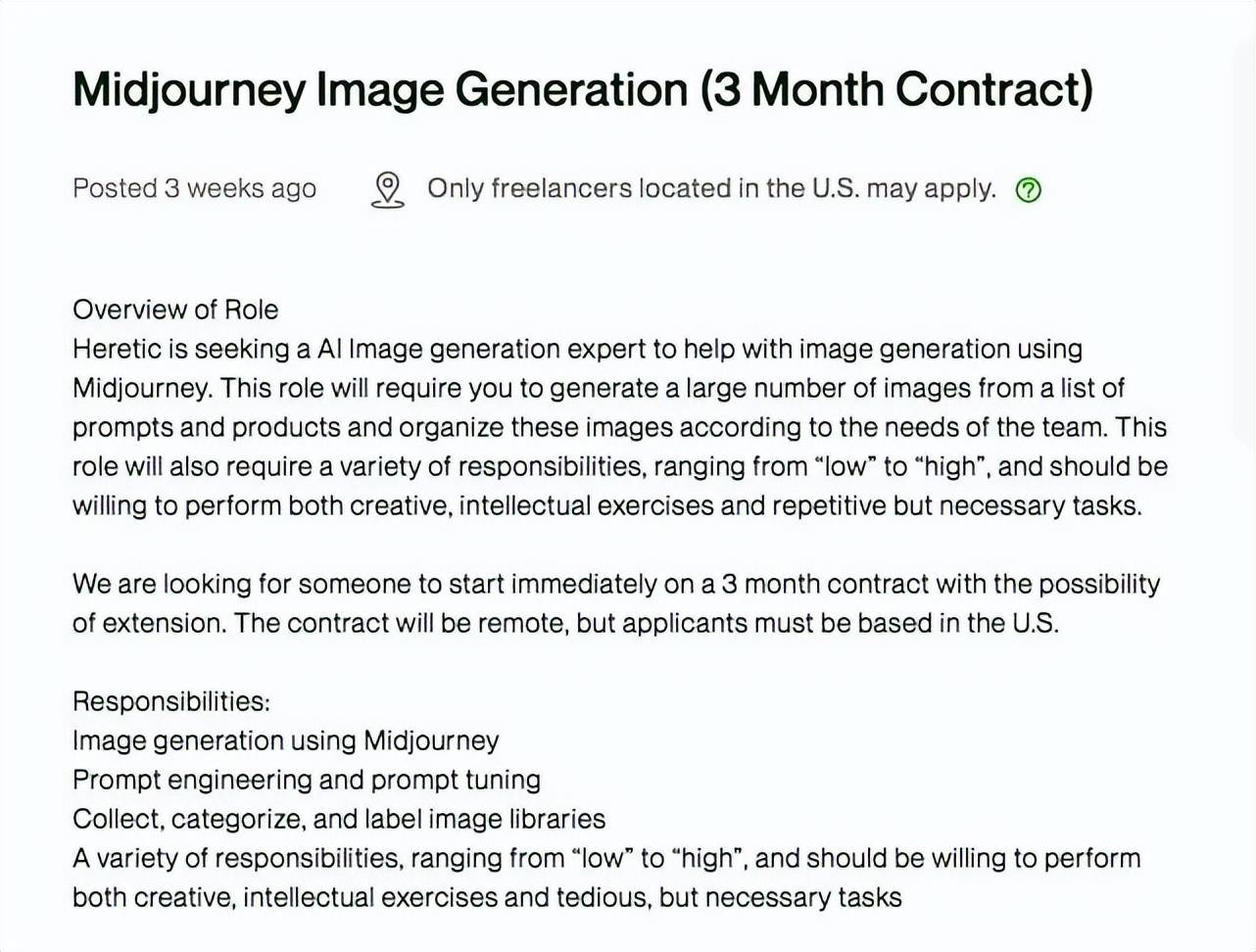Click the "Responsibilities:" heading

[x=171, y=701]
